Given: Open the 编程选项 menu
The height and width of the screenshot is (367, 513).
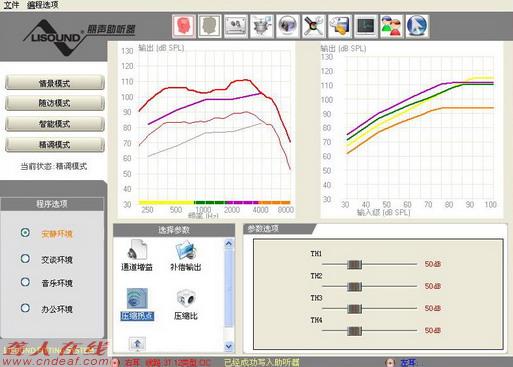Looking at the screenshot, I should tap(43, 5).
